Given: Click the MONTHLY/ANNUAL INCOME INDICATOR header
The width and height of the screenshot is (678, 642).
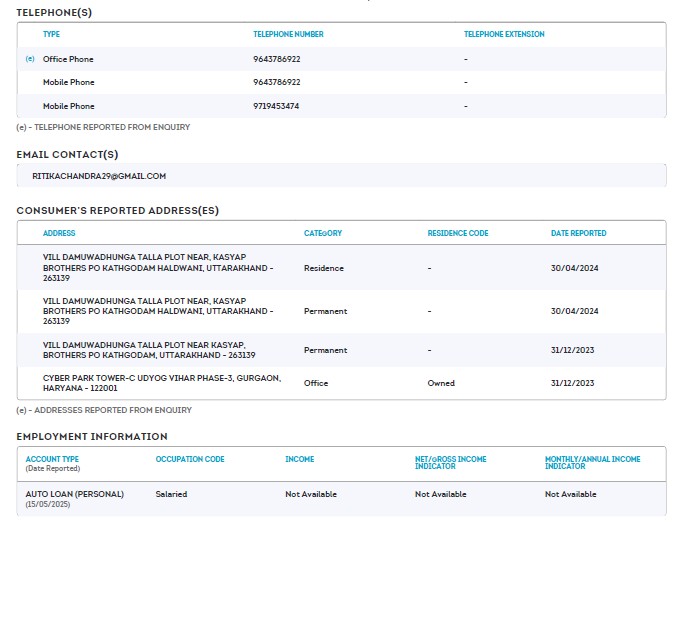Looking at the screenshot, I should pyautogui.click(x=593, y=463).
